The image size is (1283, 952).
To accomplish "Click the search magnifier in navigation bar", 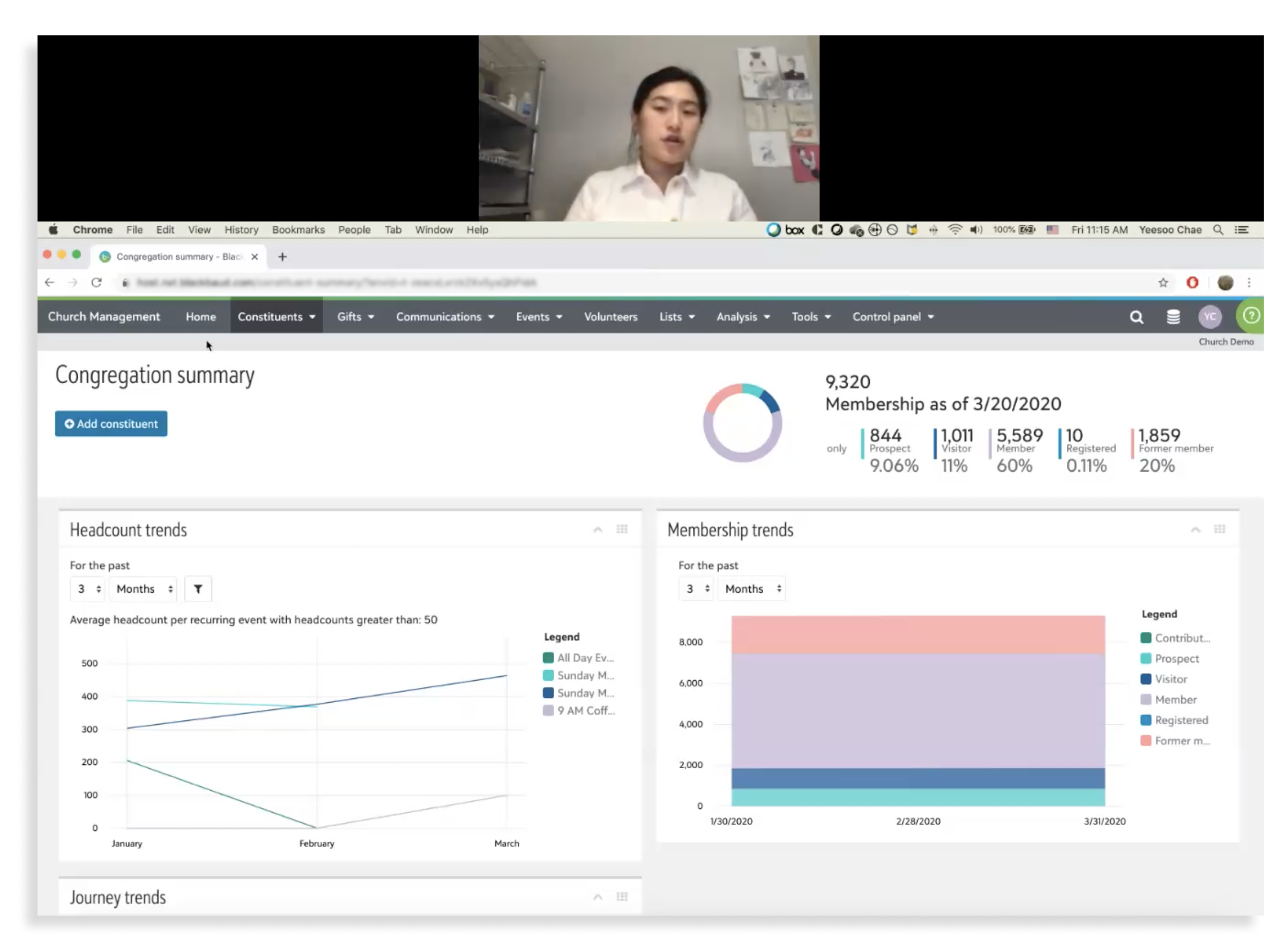I will (x=1136, y=317).
